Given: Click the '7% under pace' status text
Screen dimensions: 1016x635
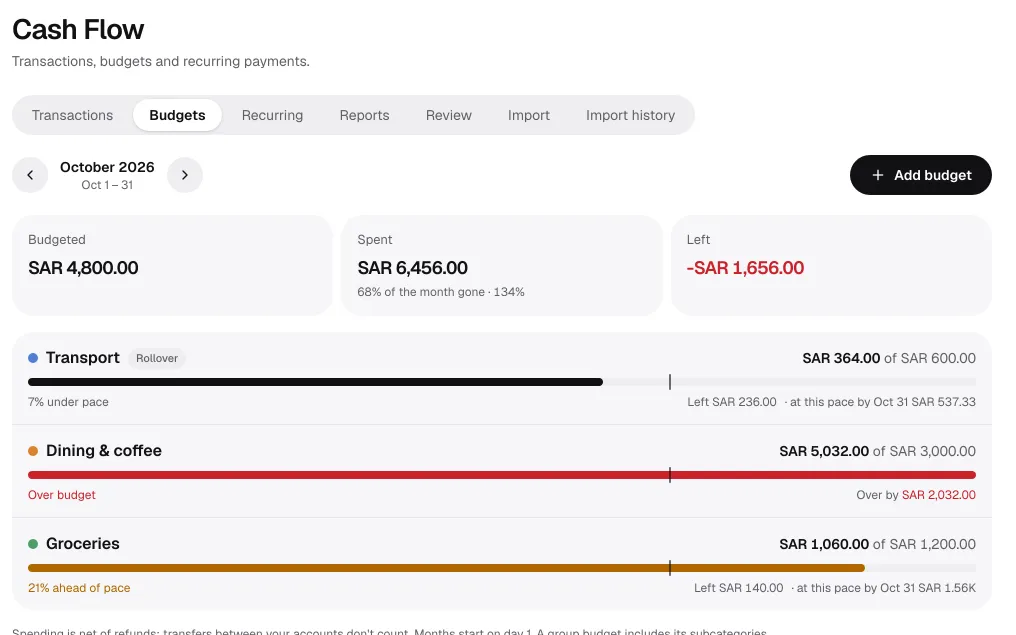Looking at the screenshot, I should tap(68, 402).
